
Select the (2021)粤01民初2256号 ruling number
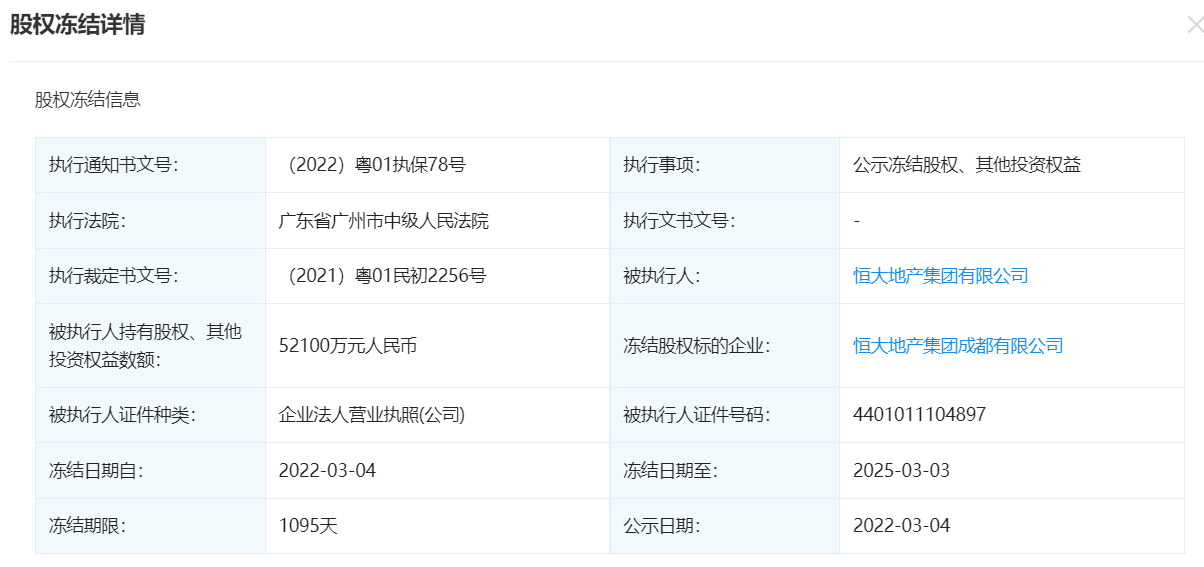click(x=382, y=276)
